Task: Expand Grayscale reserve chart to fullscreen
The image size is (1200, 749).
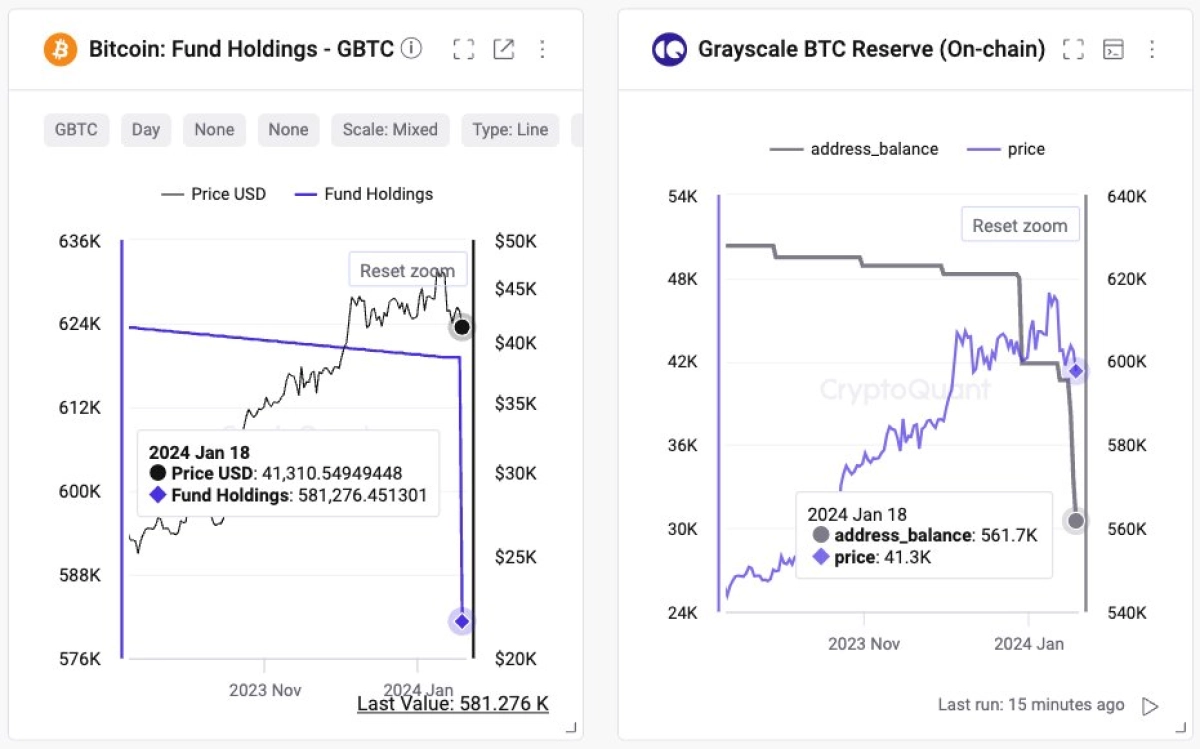Action: (x=1073, y=49)
